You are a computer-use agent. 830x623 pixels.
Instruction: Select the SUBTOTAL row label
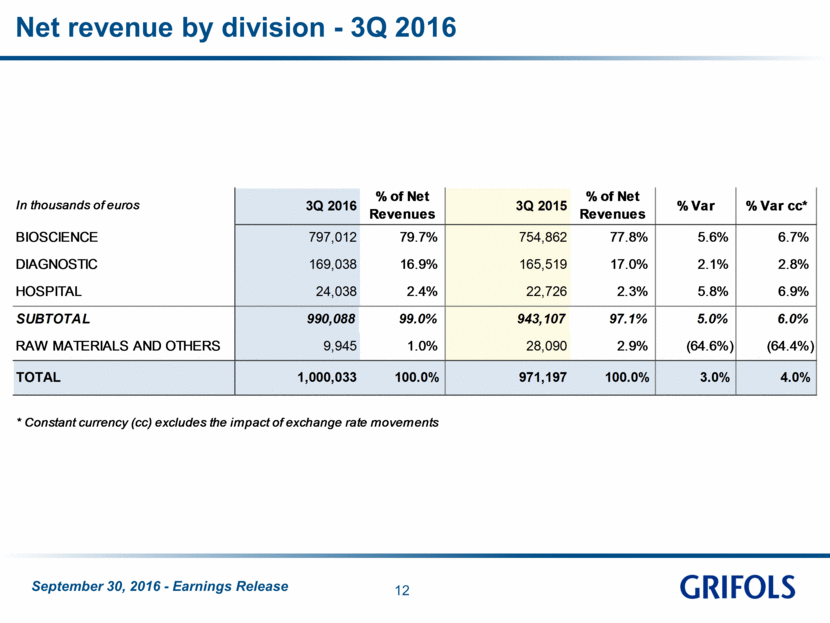tap(53, 319)
